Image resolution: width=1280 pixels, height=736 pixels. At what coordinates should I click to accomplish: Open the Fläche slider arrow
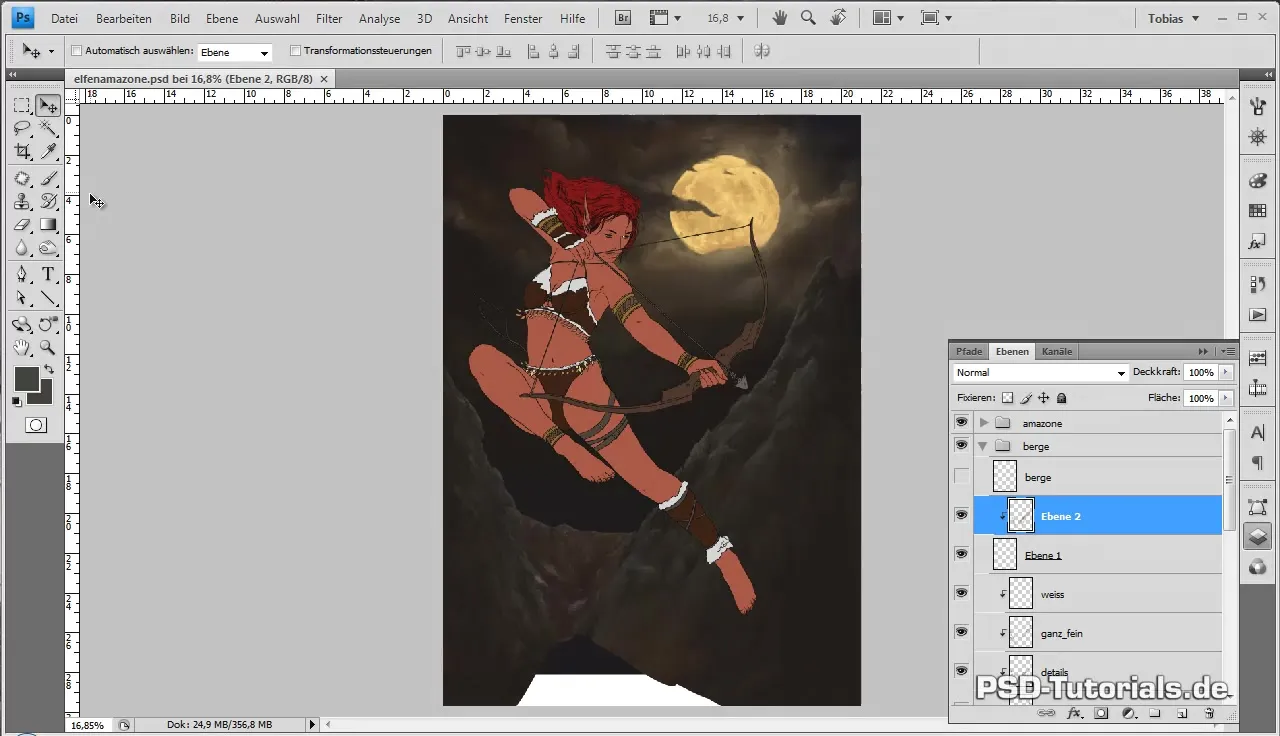pos(1226,398)
